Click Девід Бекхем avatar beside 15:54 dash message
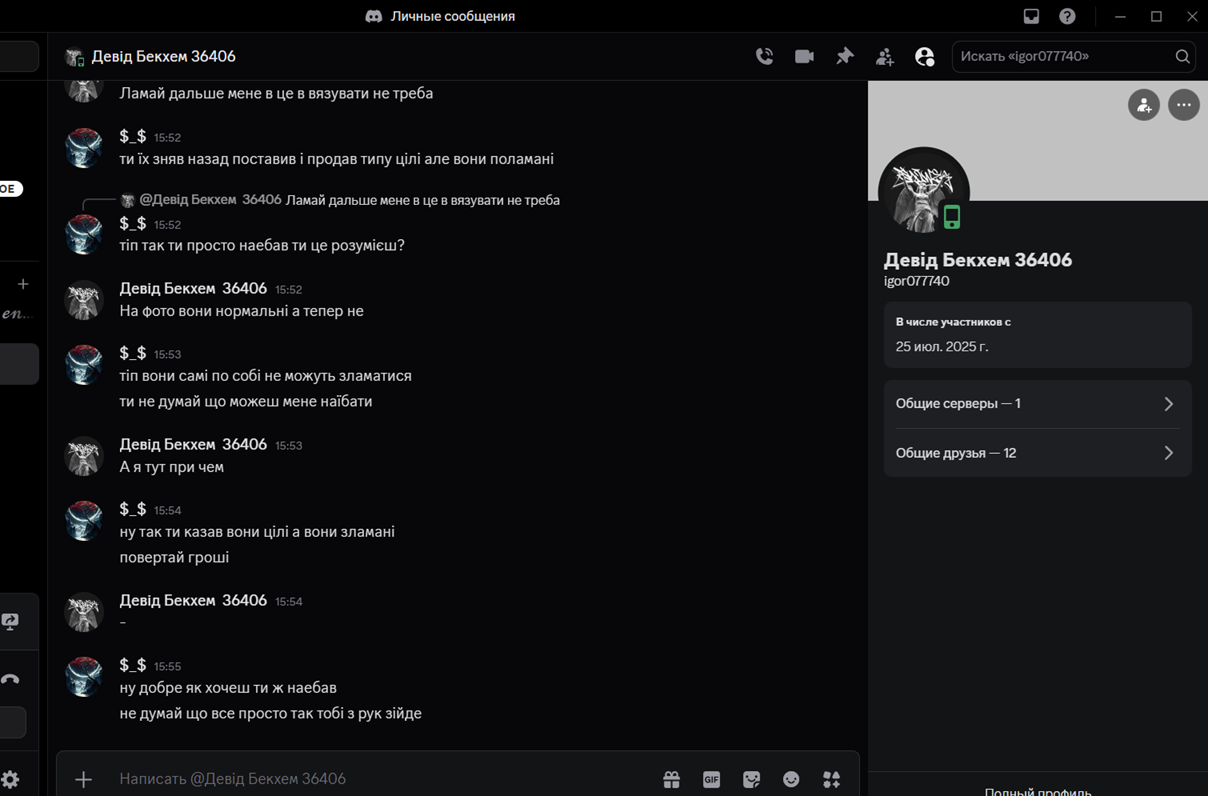 click(84, 612)
